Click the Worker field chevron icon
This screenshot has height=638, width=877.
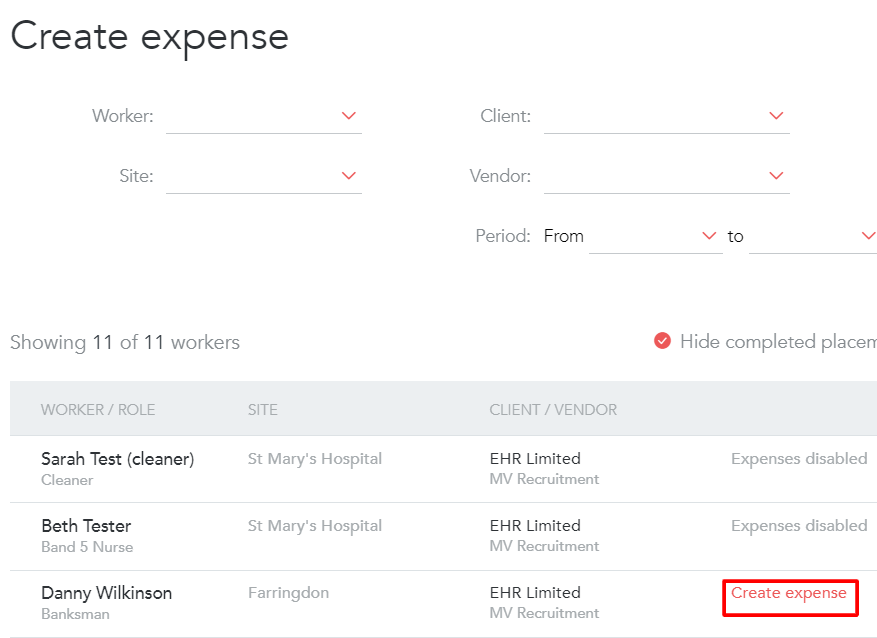pos(348,115)
